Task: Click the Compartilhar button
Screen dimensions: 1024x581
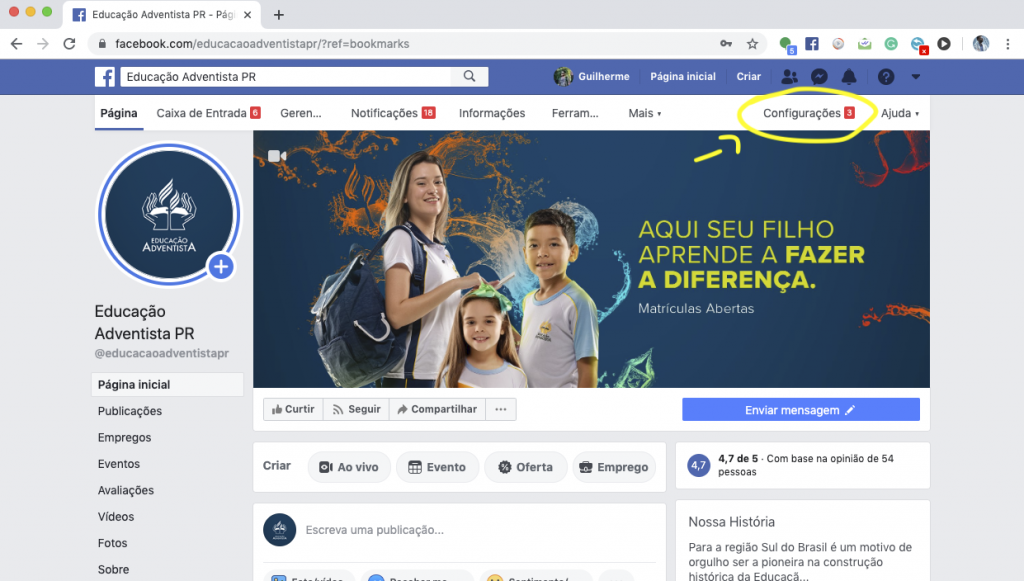Action: point(438,409)
